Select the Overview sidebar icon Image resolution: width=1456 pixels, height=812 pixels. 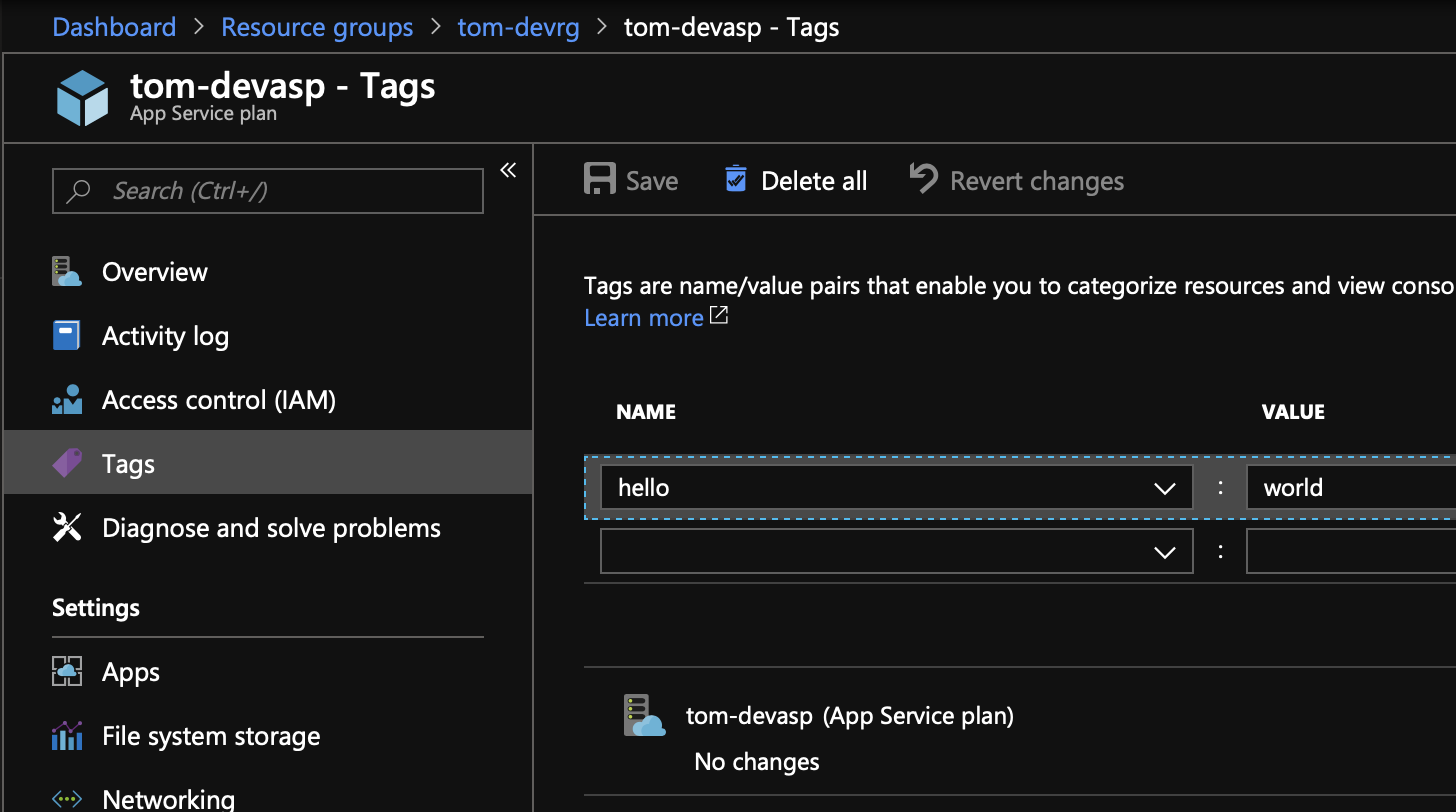coord(66,271)
